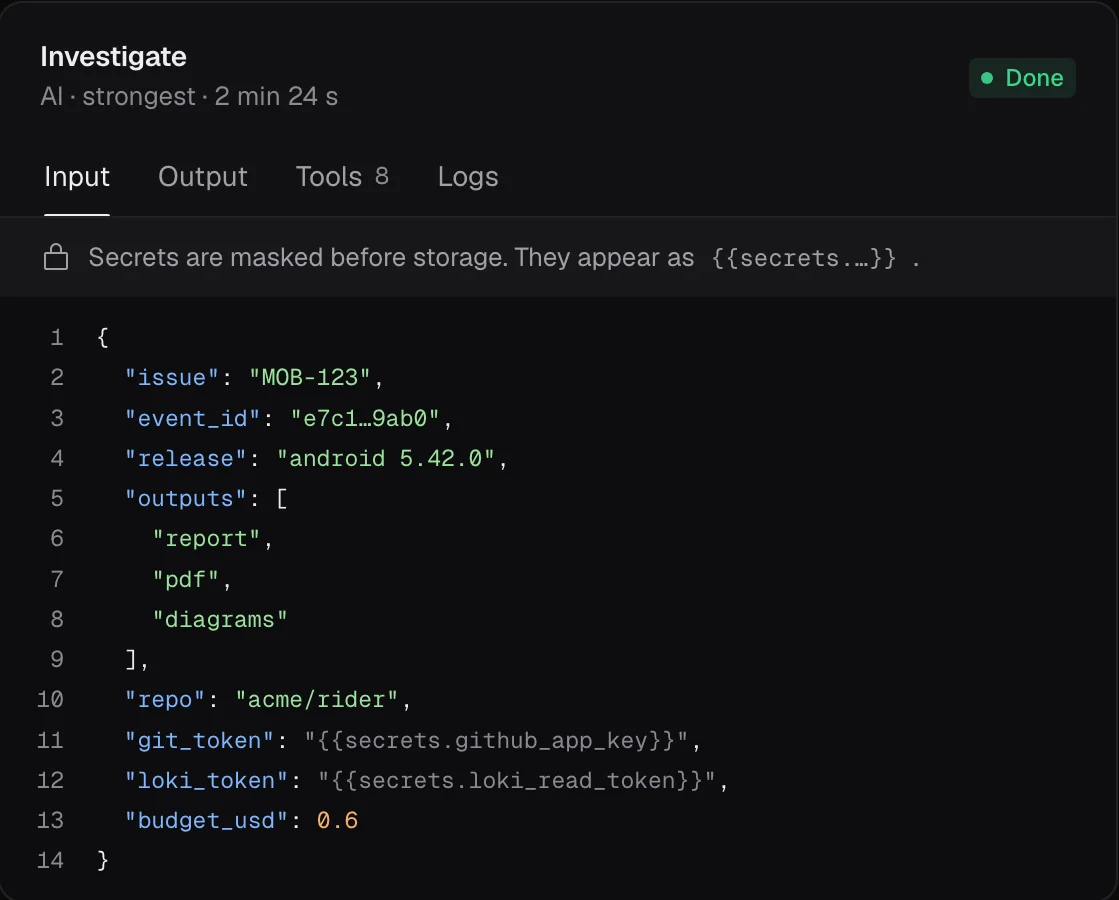
Task: Select the "outputs" key
Action: click(x=185, y=497)
